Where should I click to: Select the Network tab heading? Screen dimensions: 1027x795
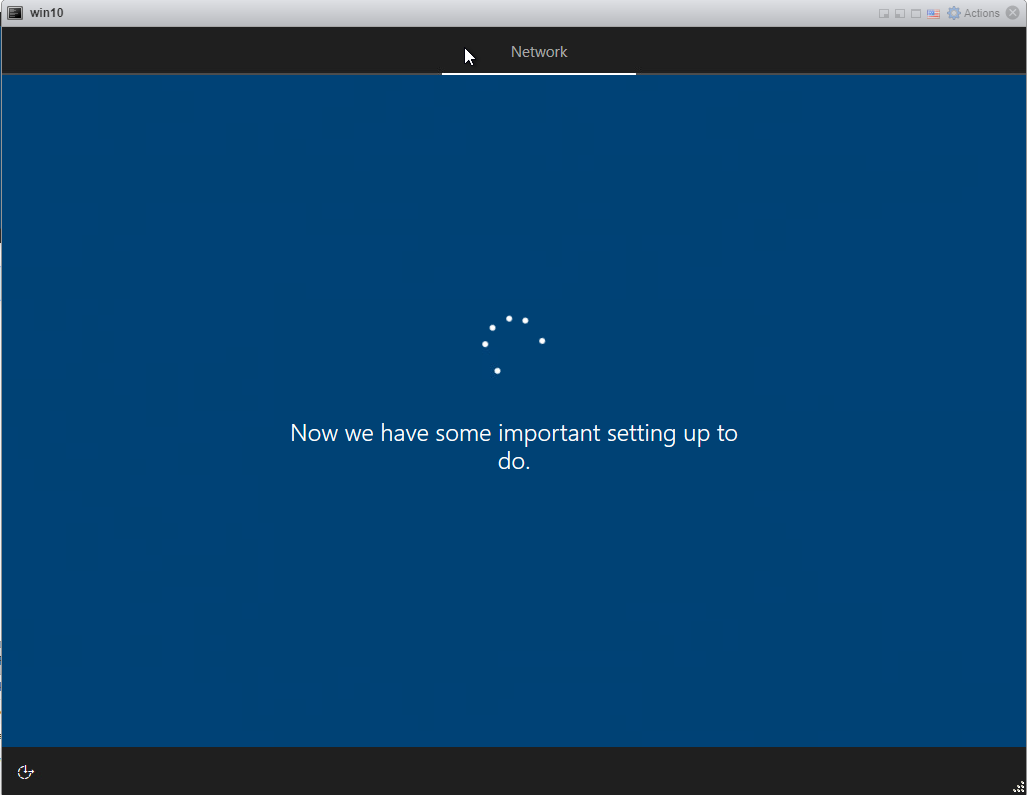pos(538,52)
